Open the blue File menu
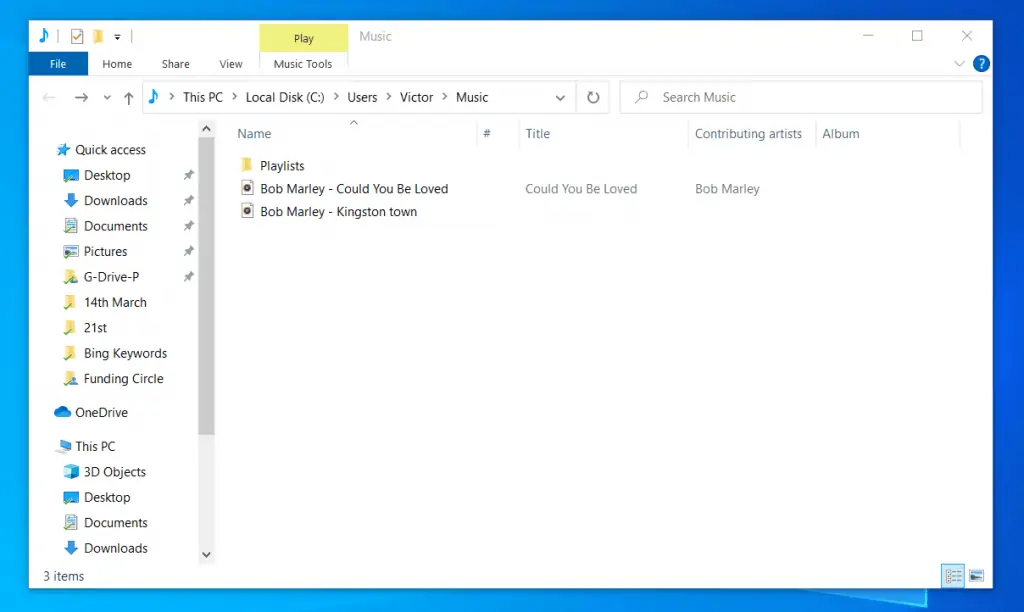 [57, 63]
